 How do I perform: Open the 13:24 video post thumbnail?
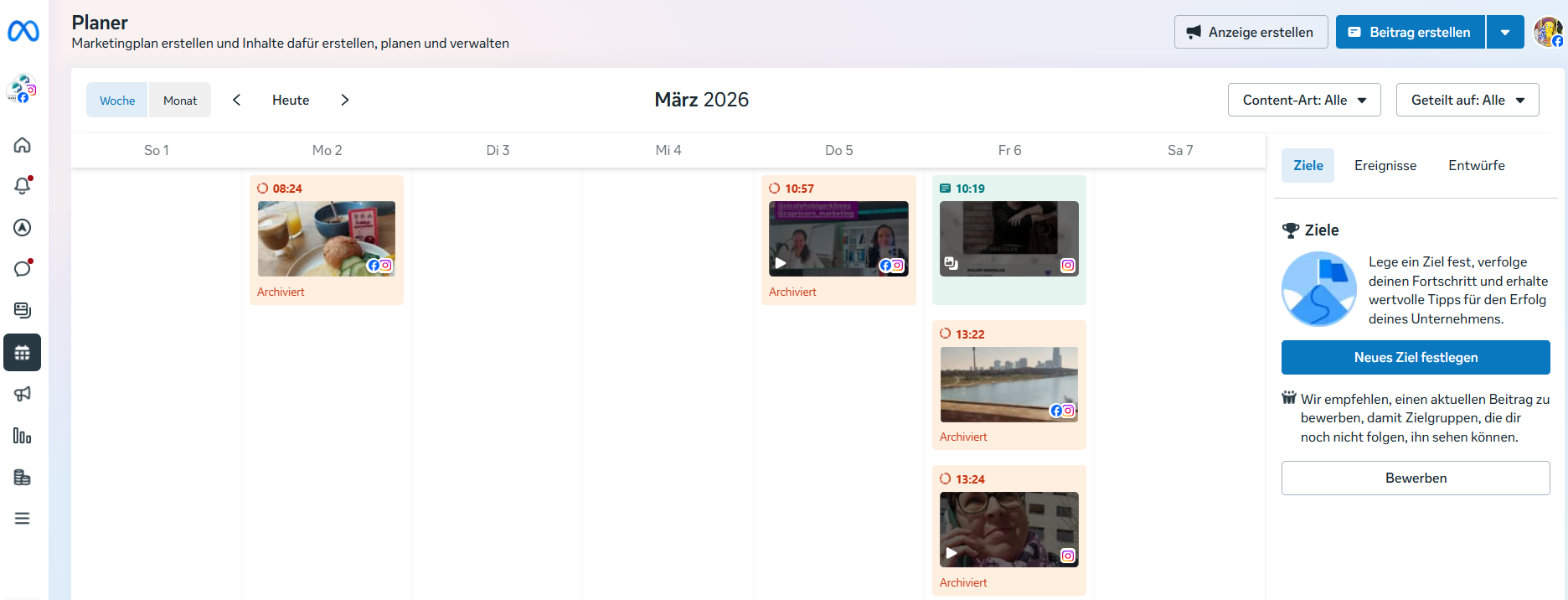(x=1009, y=530)
